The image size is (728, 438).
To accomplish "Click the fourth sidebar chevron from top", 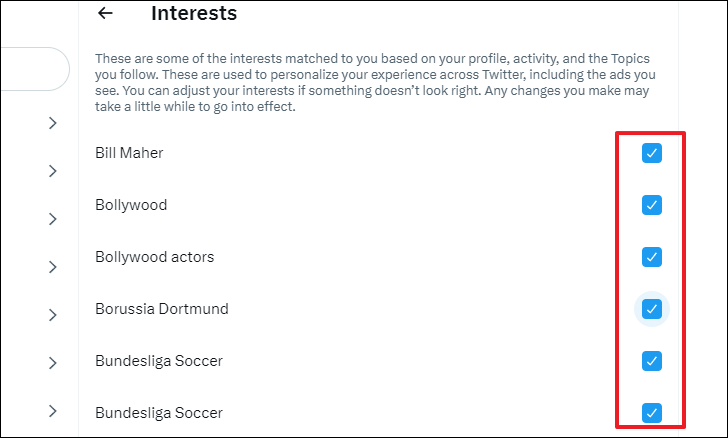I will coord(52,267).
